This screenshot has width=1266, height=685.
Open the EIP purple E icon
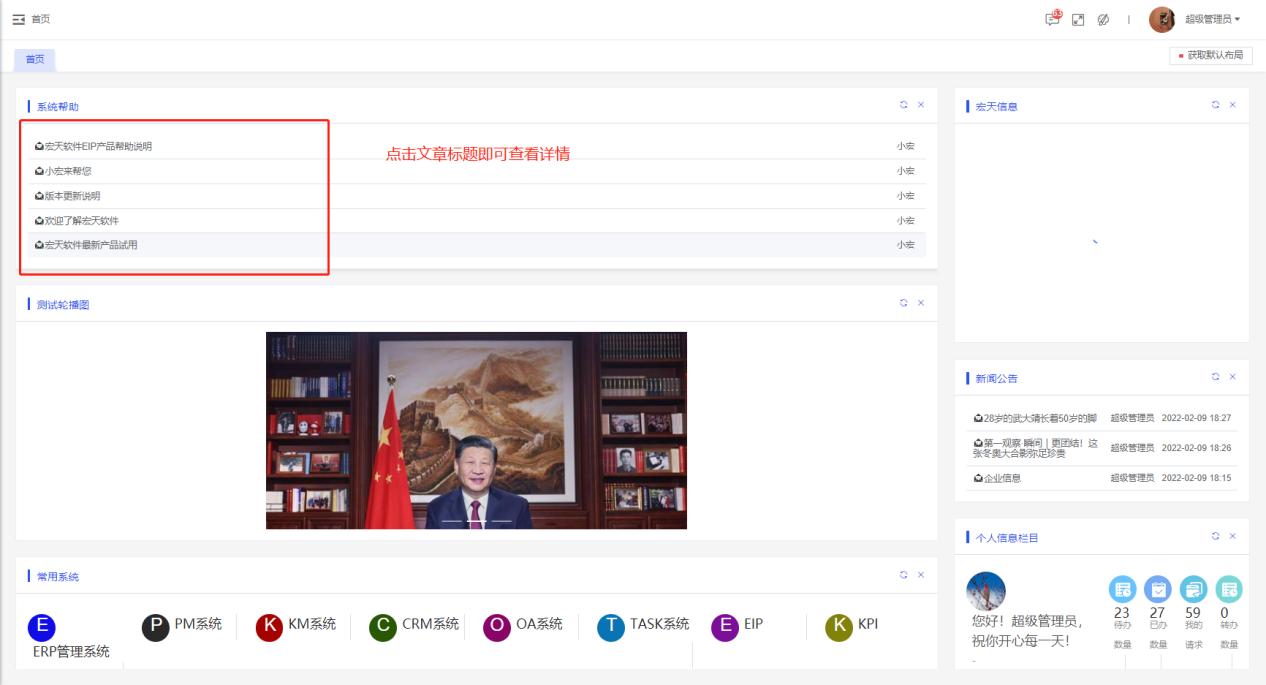point(725,627)
